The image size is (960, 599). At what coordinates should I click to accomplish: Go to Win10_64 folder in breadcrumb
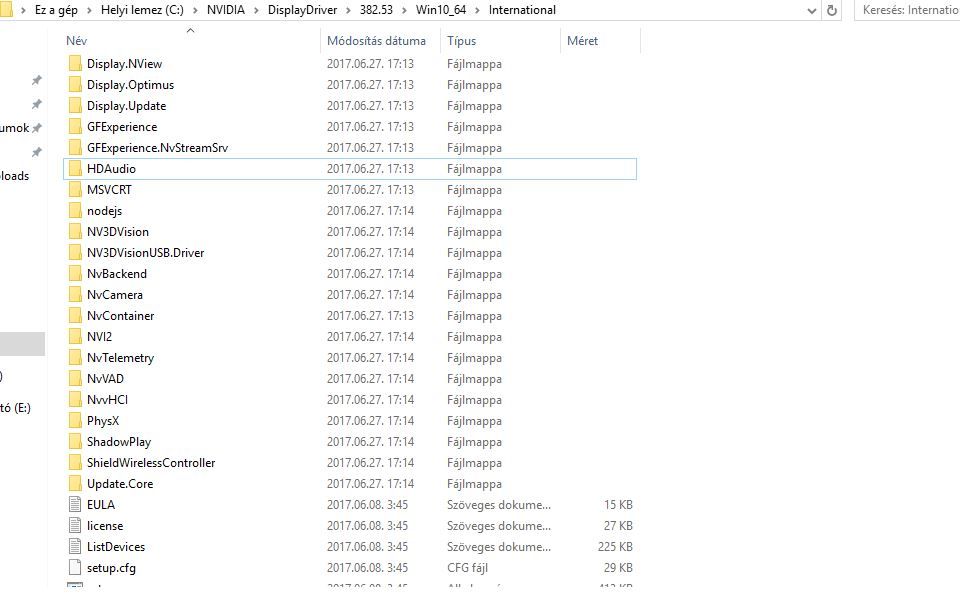[441, 10]
